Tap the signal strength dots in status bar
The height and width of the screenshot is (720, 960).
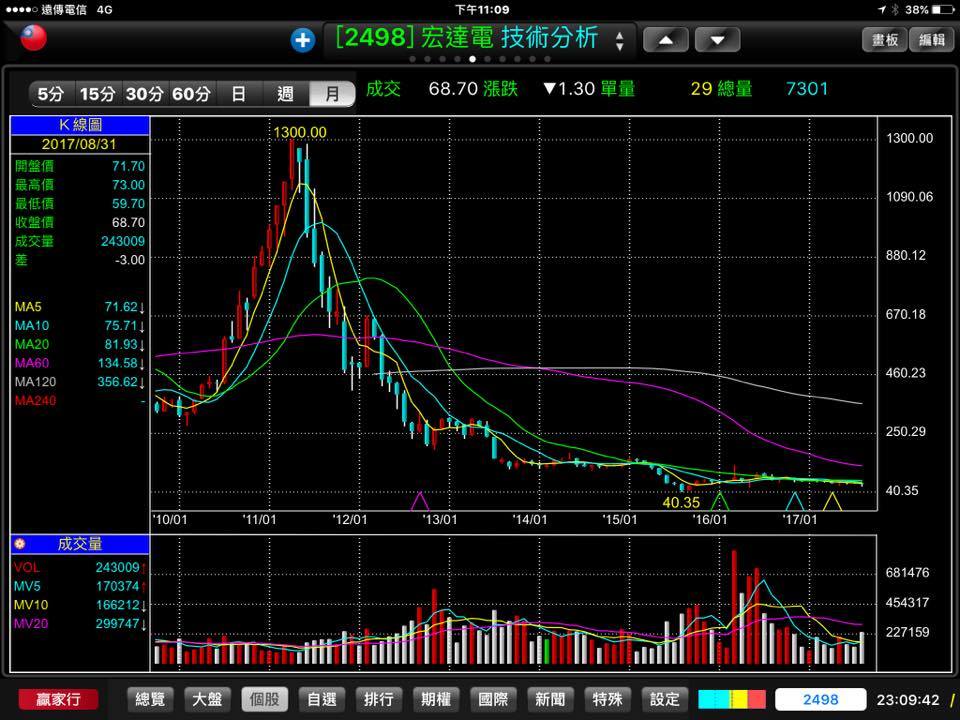tap(21, 10)
